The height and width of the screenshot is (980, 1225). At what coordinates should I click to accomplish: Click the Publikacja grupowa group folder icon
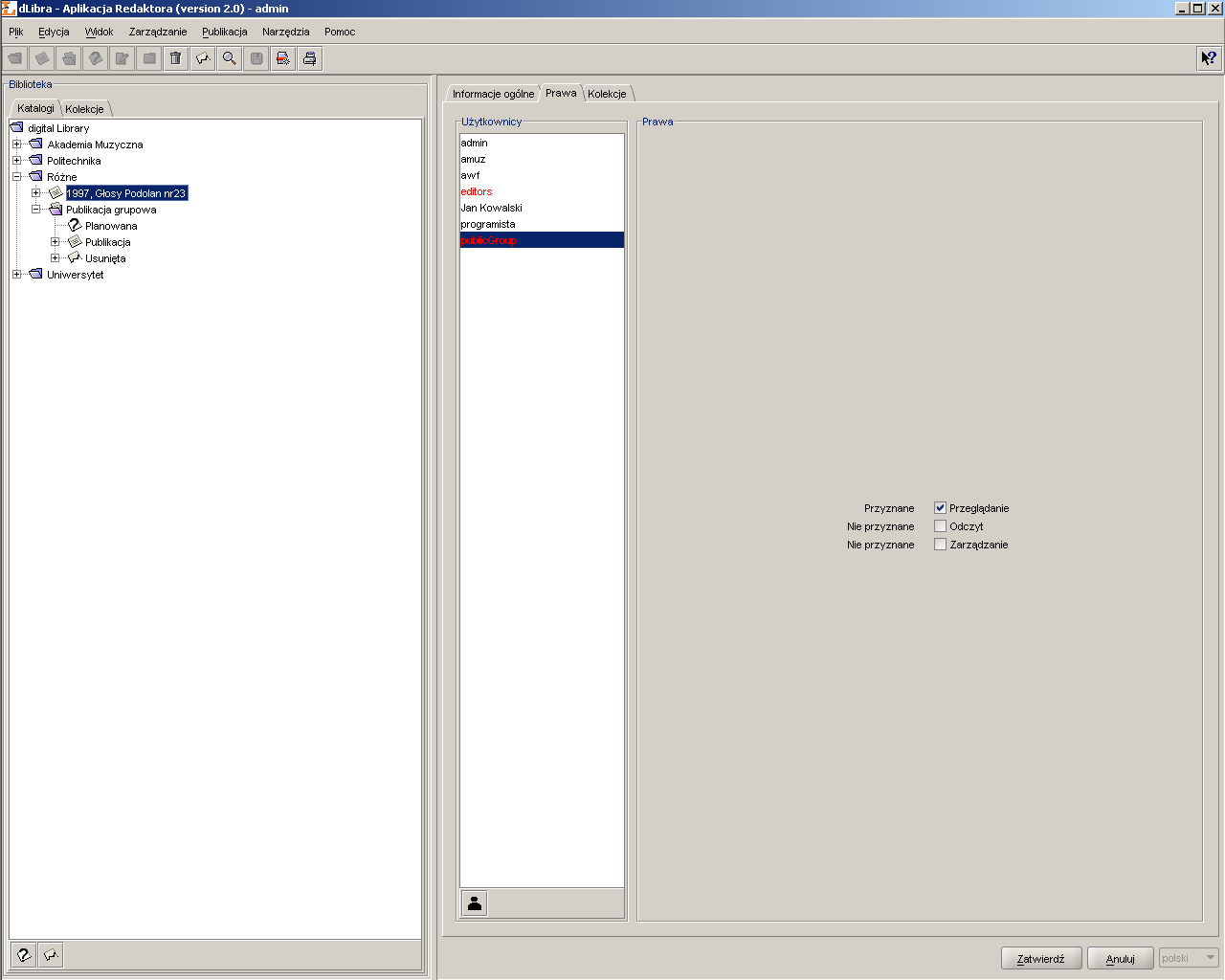click(56, 209)
